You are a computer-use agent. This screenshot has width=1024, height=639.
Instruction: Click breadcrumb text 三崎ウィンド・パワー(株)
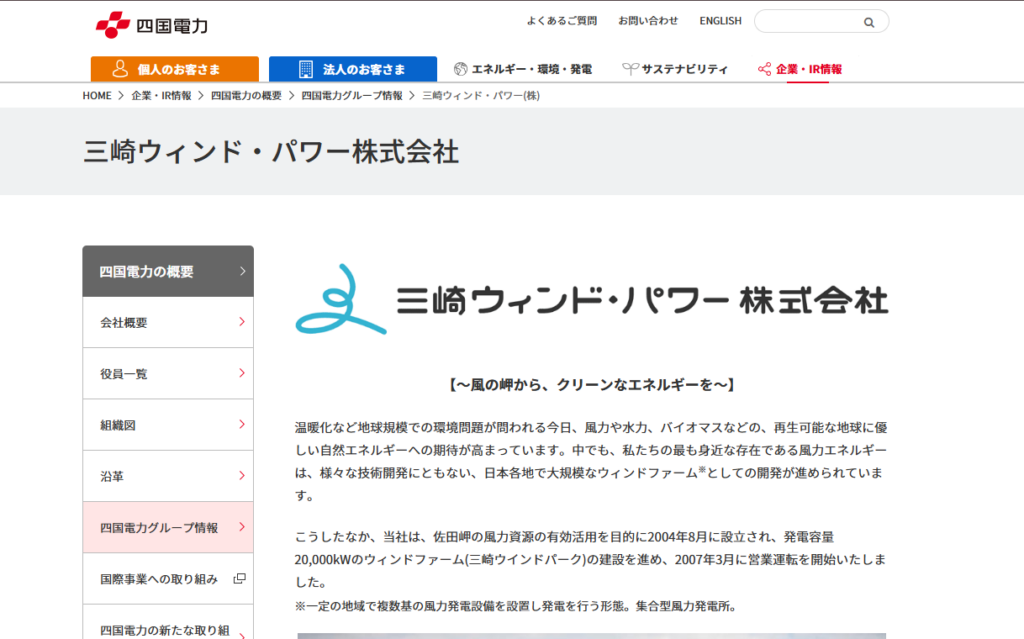pos(481,95)
